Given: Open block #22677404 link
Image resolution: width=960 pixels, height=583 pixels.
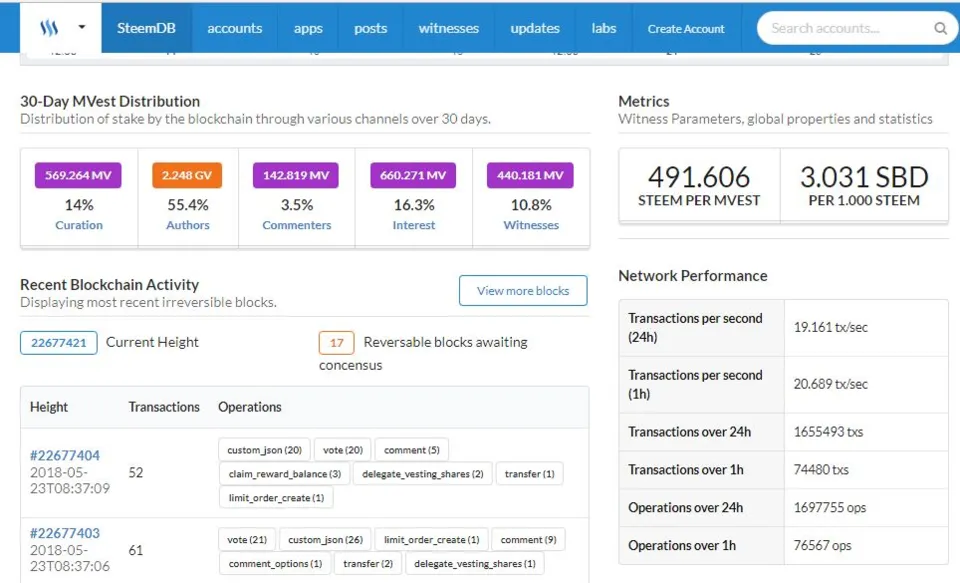Looking at the screenshot, I should [x=65, y=455].
